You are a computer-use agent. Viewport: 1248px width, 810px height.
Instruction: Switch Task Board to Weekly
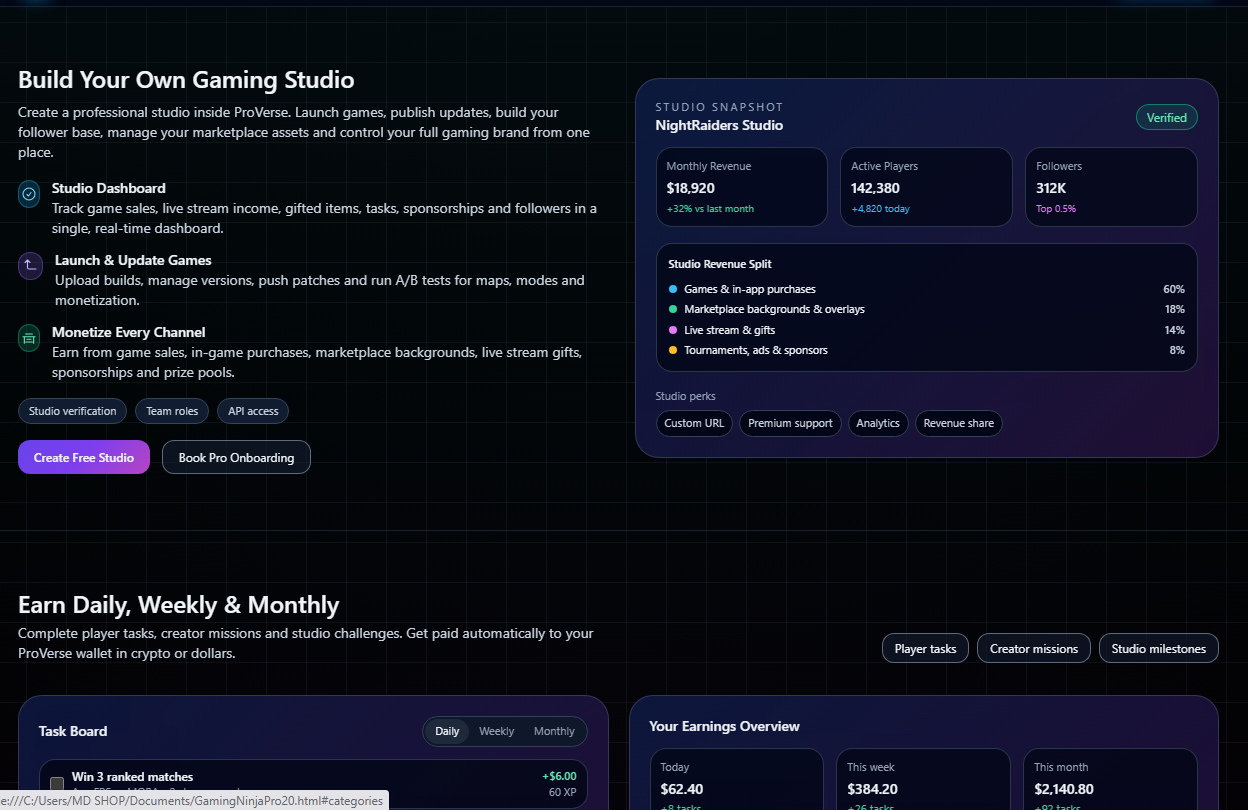pos(496,731)
